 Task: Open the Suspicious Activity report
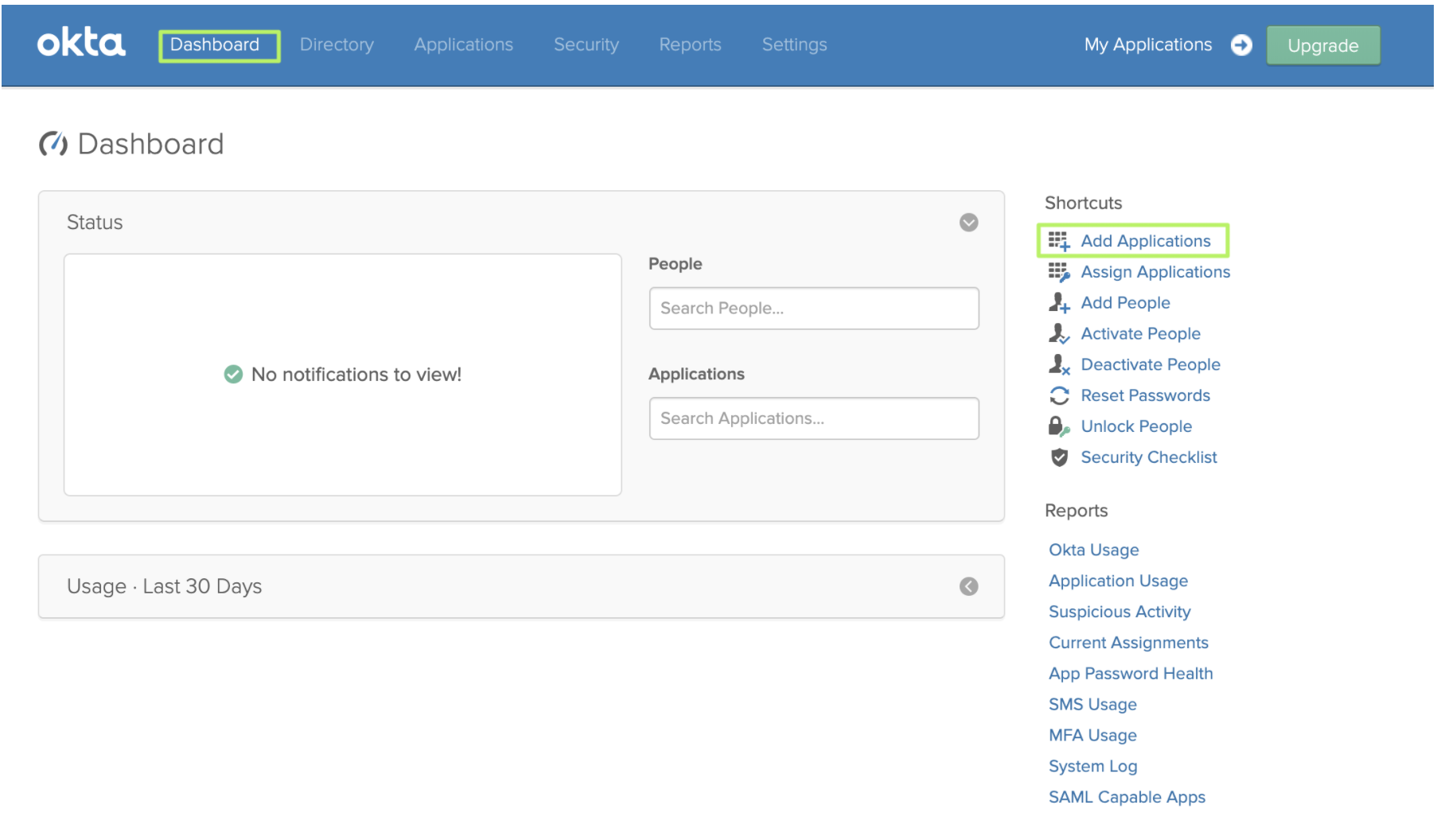point(1120,611)
